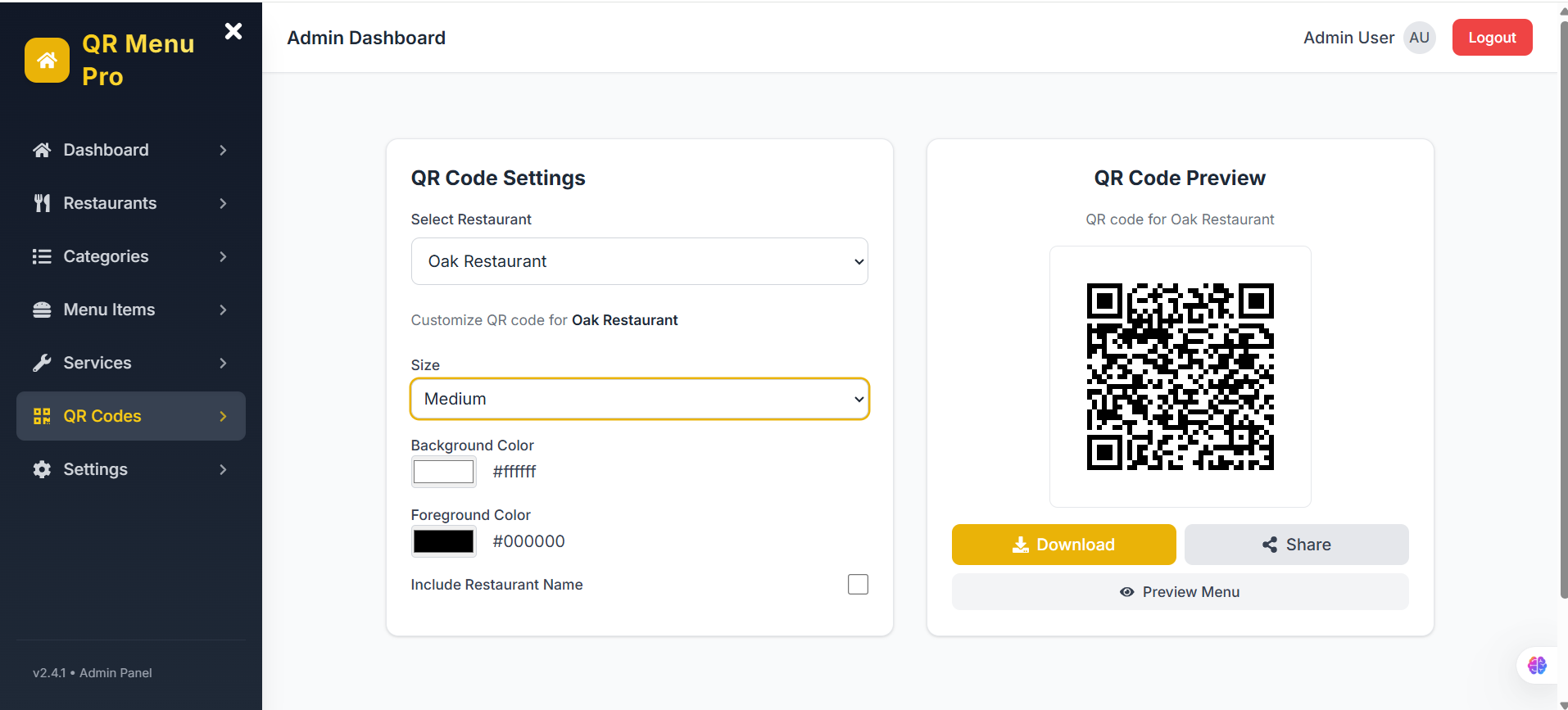Click the Restaurants utensils icon
1568x710 pixels.
[42, 203]
